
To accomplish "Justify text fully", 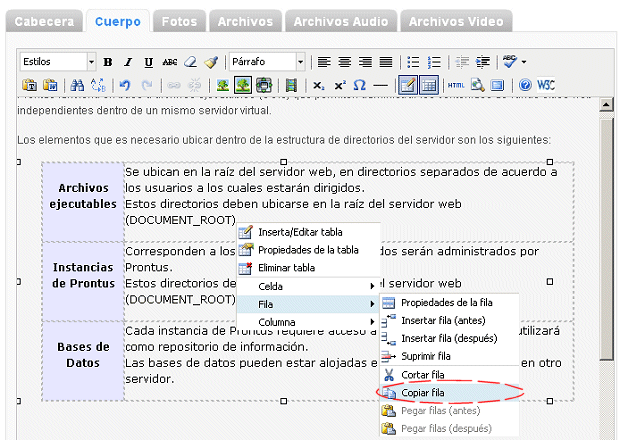I will (x=386, y=62).
